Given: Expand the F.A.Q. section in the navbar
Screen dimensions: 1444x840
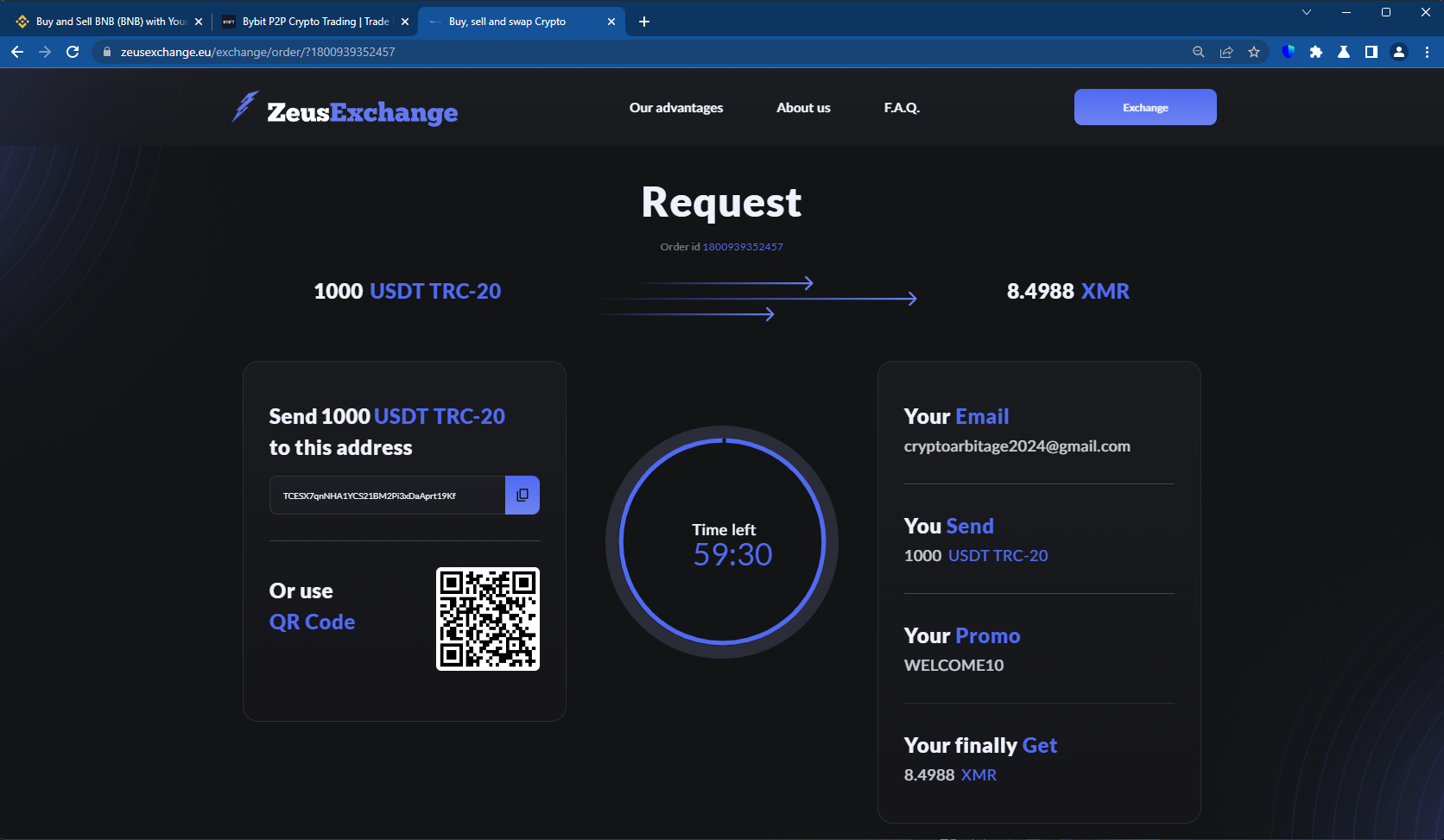Looking at the screenshot, I should 901,107.
